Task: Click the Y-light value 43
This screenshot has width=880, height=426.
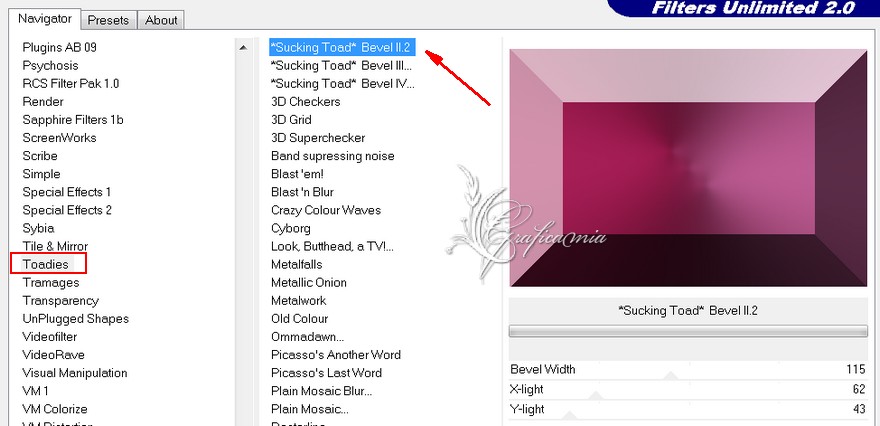Action: coord(859,409)
